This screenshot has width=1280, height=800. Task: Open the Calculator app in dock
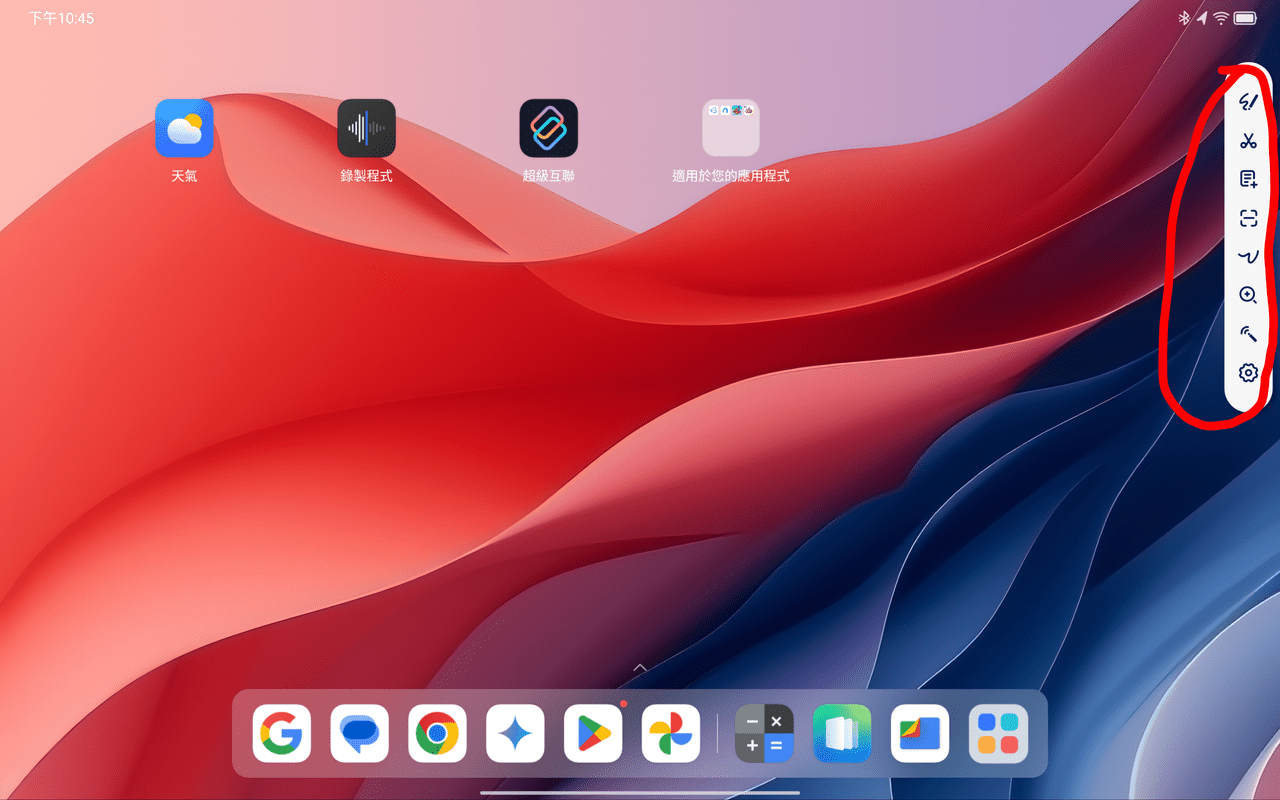(x=764, y=734)
